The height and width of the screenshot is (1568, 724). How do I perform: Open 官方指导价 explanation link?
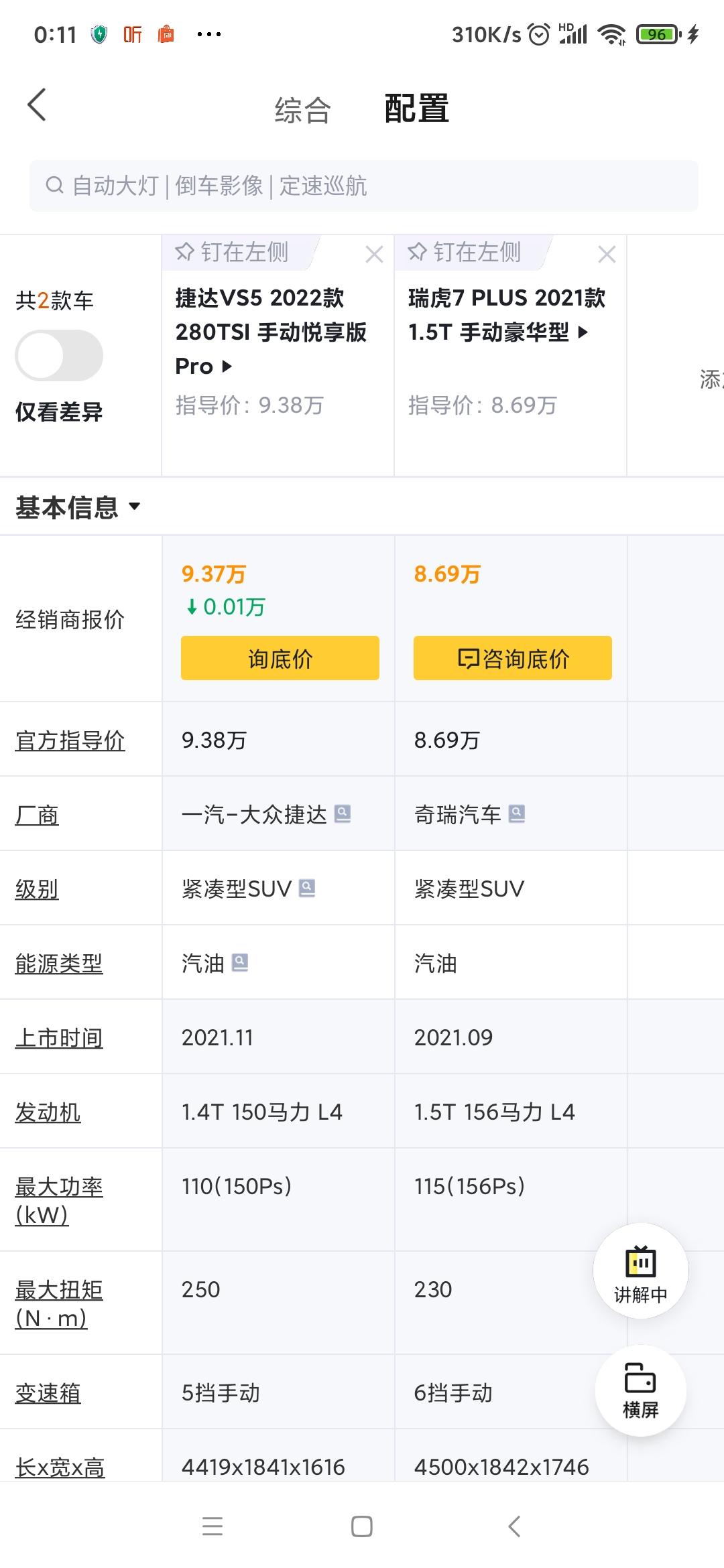(x=70, y=740)
